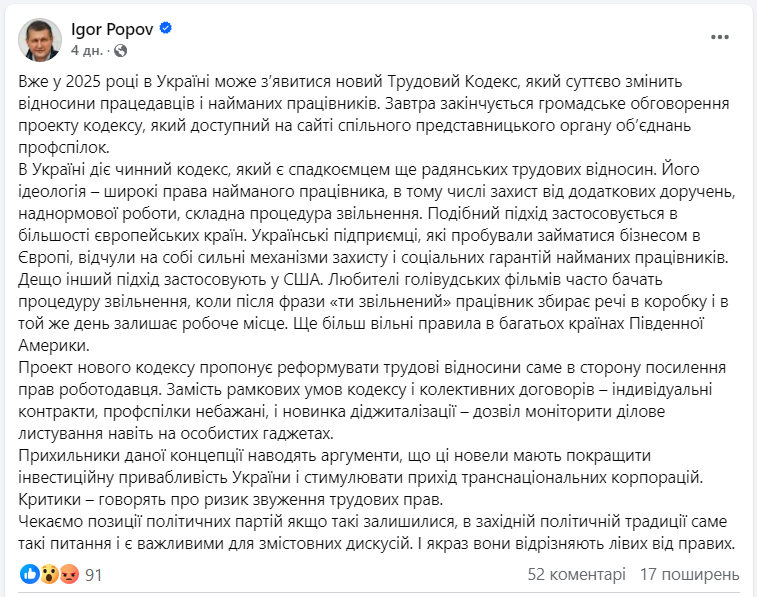Open the three-dot post options menu
Screen dimensions: 757x597
pos(720,37)
